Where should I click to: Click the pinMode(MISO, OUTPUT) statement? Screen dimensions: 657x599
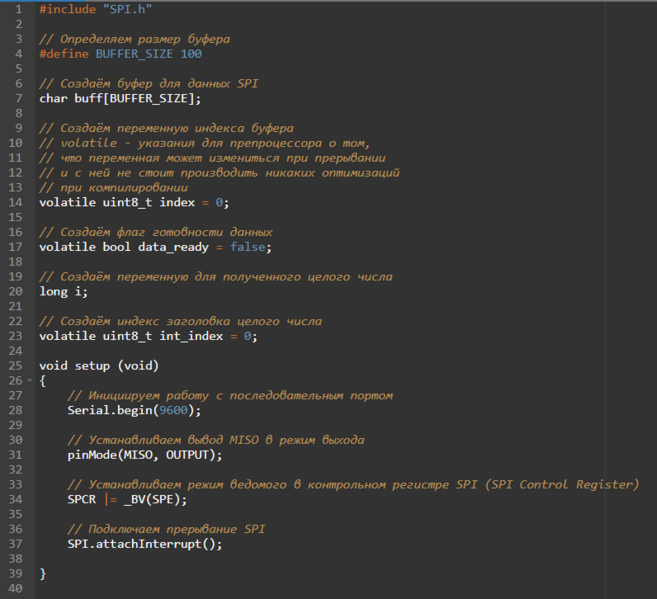pos(145,455)
